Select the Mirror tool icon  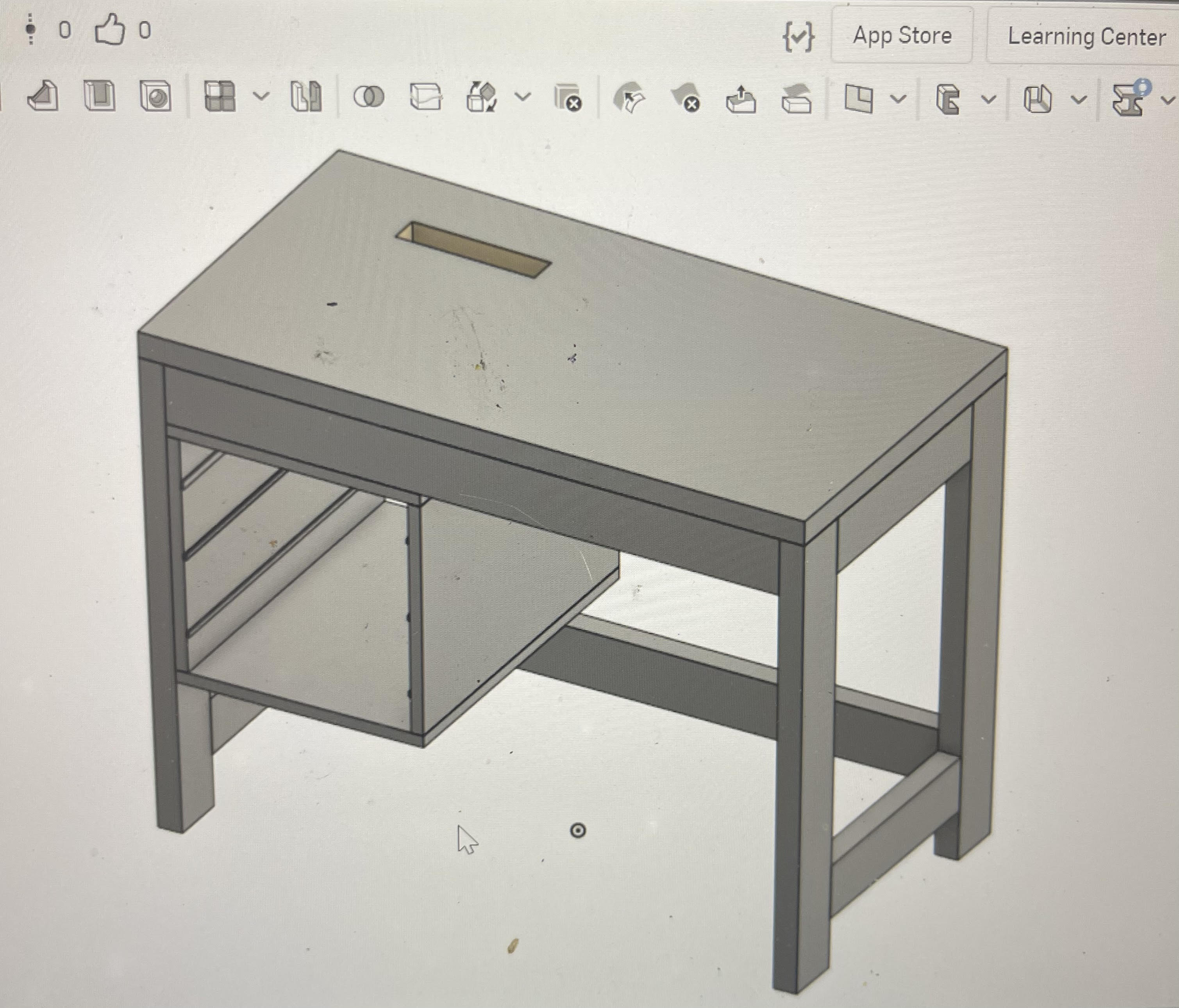point(306,96)
